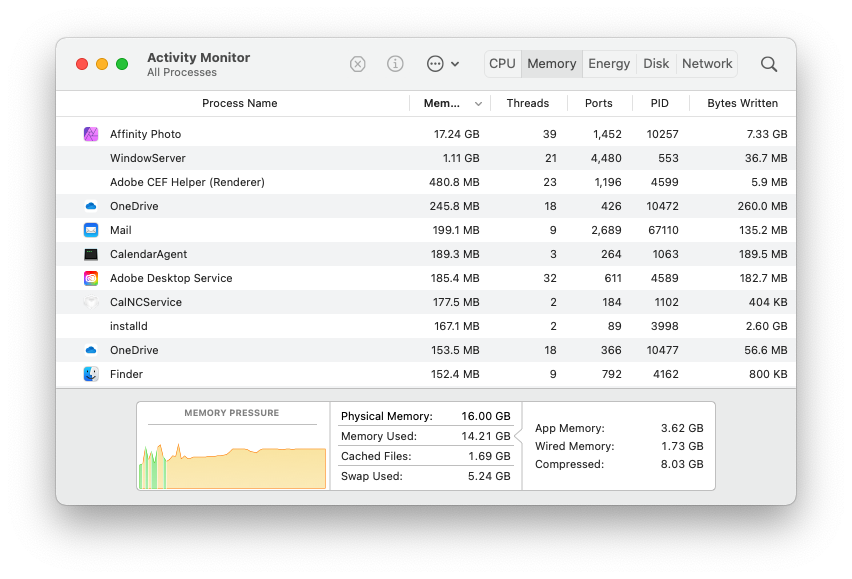Open the ellipsis more-actions menu icon
The width and height of the screenshot is (852, 579).
pos(435,64)
